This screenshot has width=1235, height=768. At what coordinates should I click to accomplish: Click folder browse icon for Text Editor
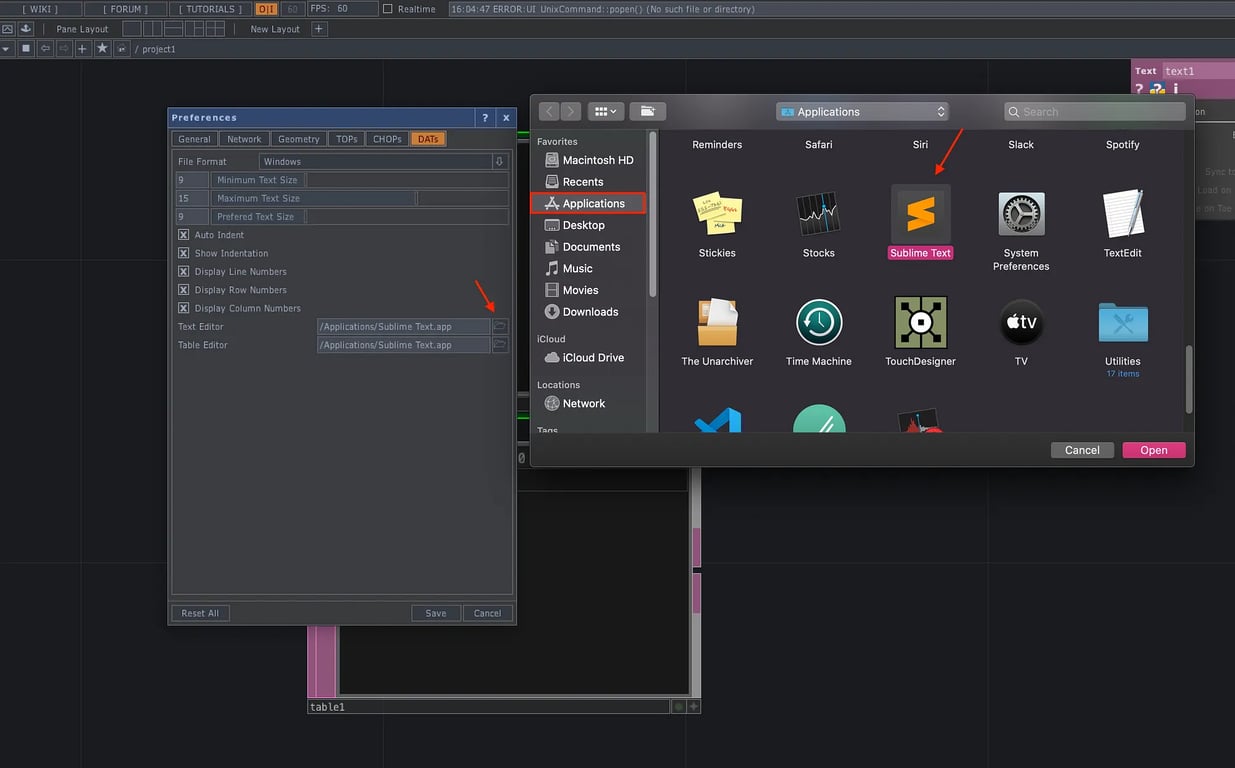click(x=500, y=327)
